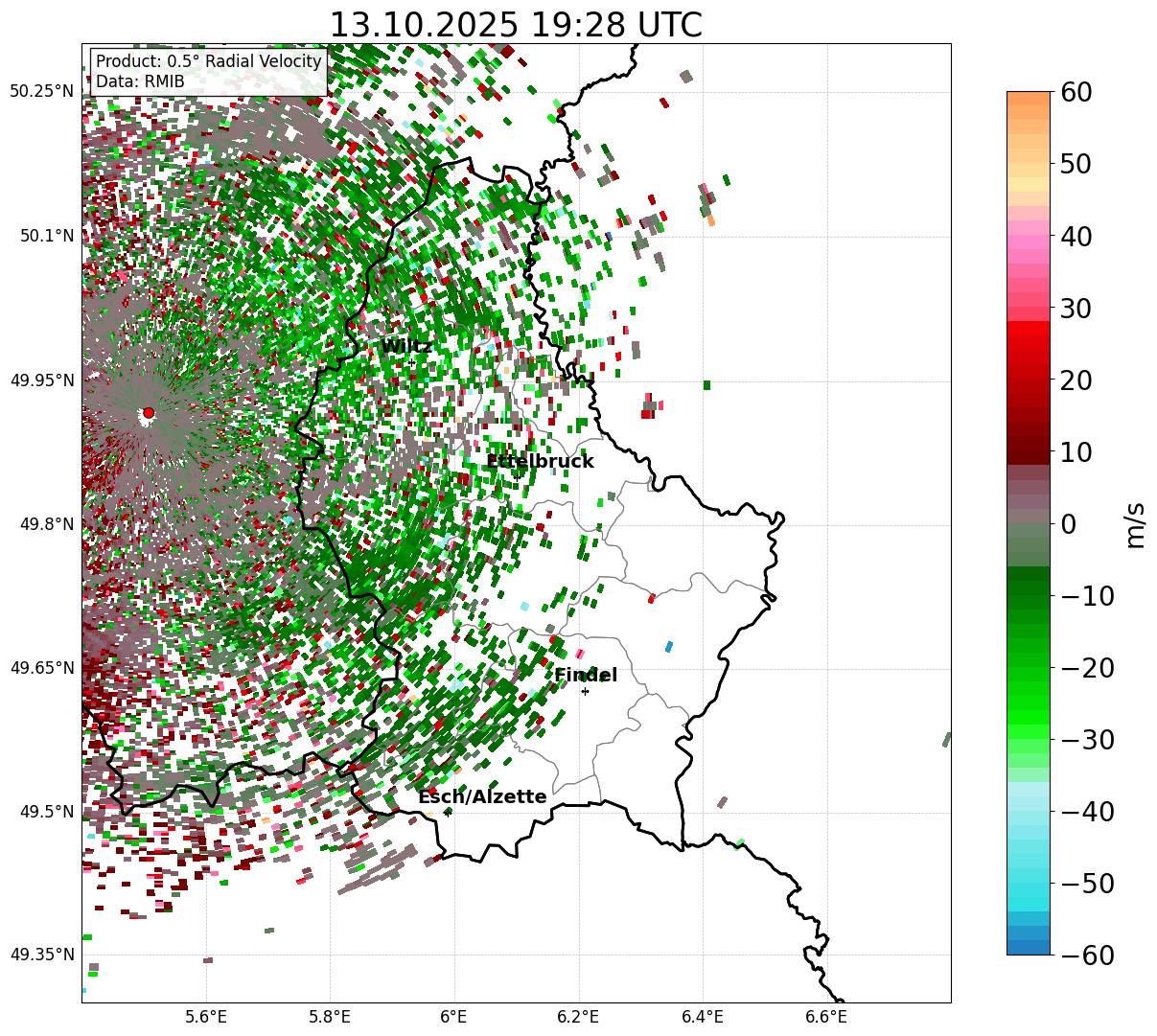The width and height of the screenshot is (1157, 1036).
Task: Select the plot title 13.10.2025 19:28 UTC
Action: [x=516, y=25]
